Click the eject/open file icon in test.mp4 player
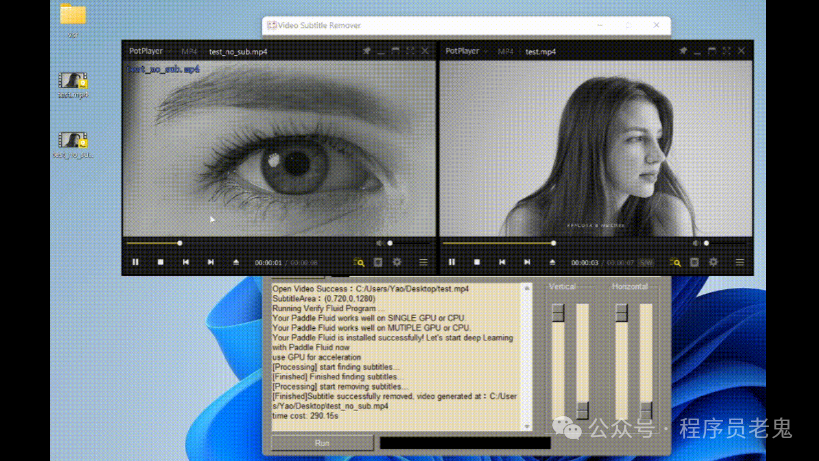The image size is (819, 461). [x=552, y=262]
